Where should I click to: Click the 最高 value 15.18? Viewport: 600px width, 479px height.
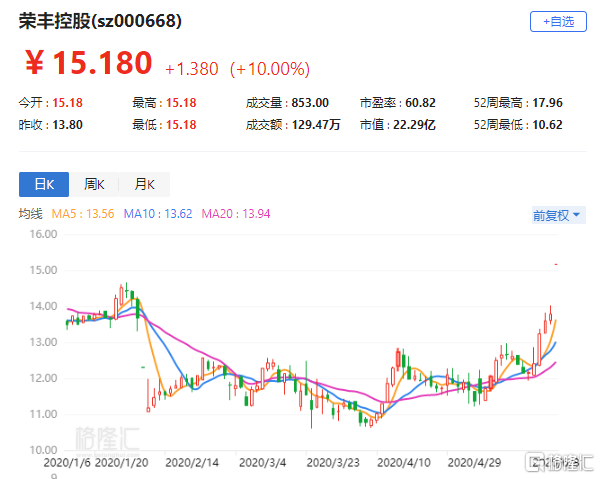click(181, 103)
